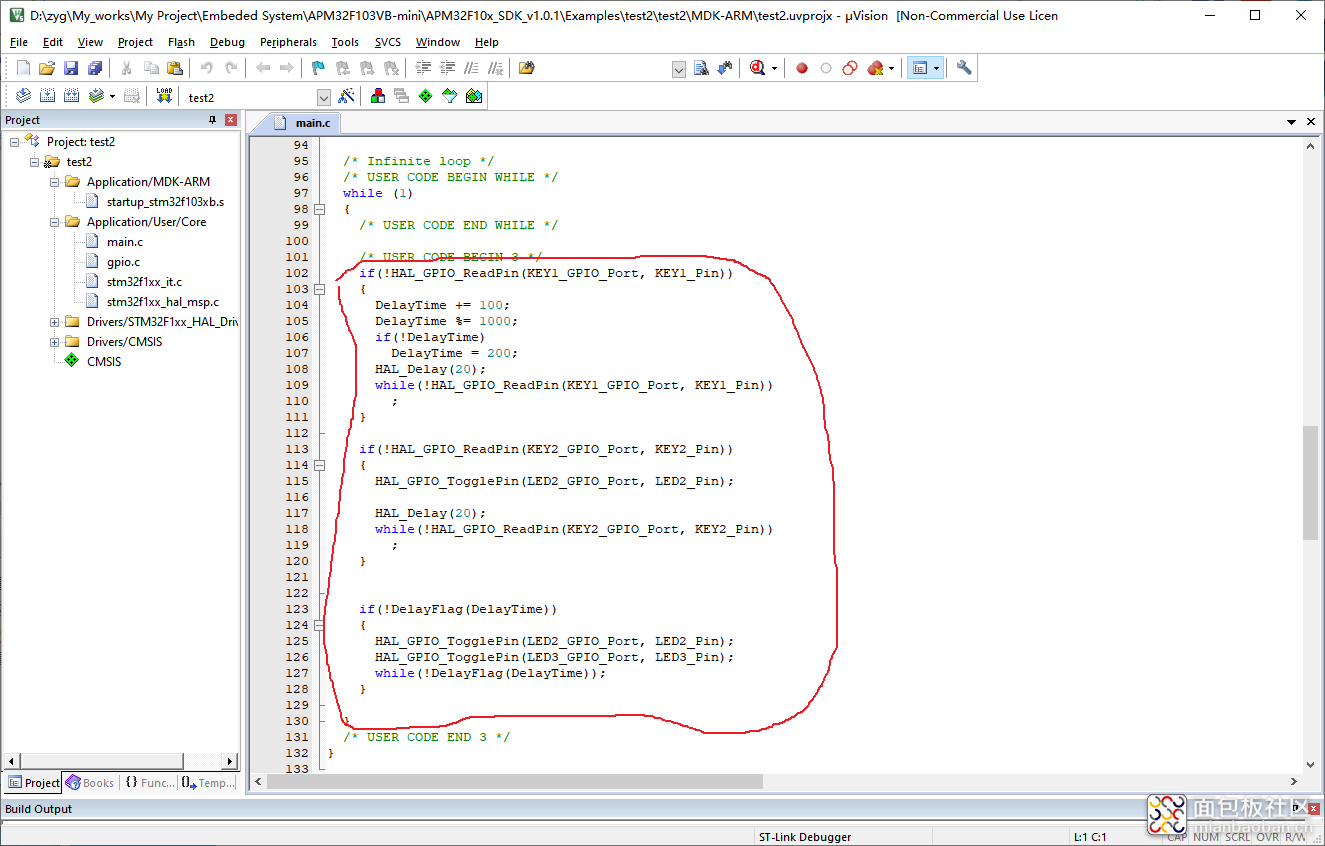Image resolution: width=1325 pixels, height=846 pixels.
Task: Insert a breakpoint with red dot icon
Action: pyautogui.click(x=802, y=68)
